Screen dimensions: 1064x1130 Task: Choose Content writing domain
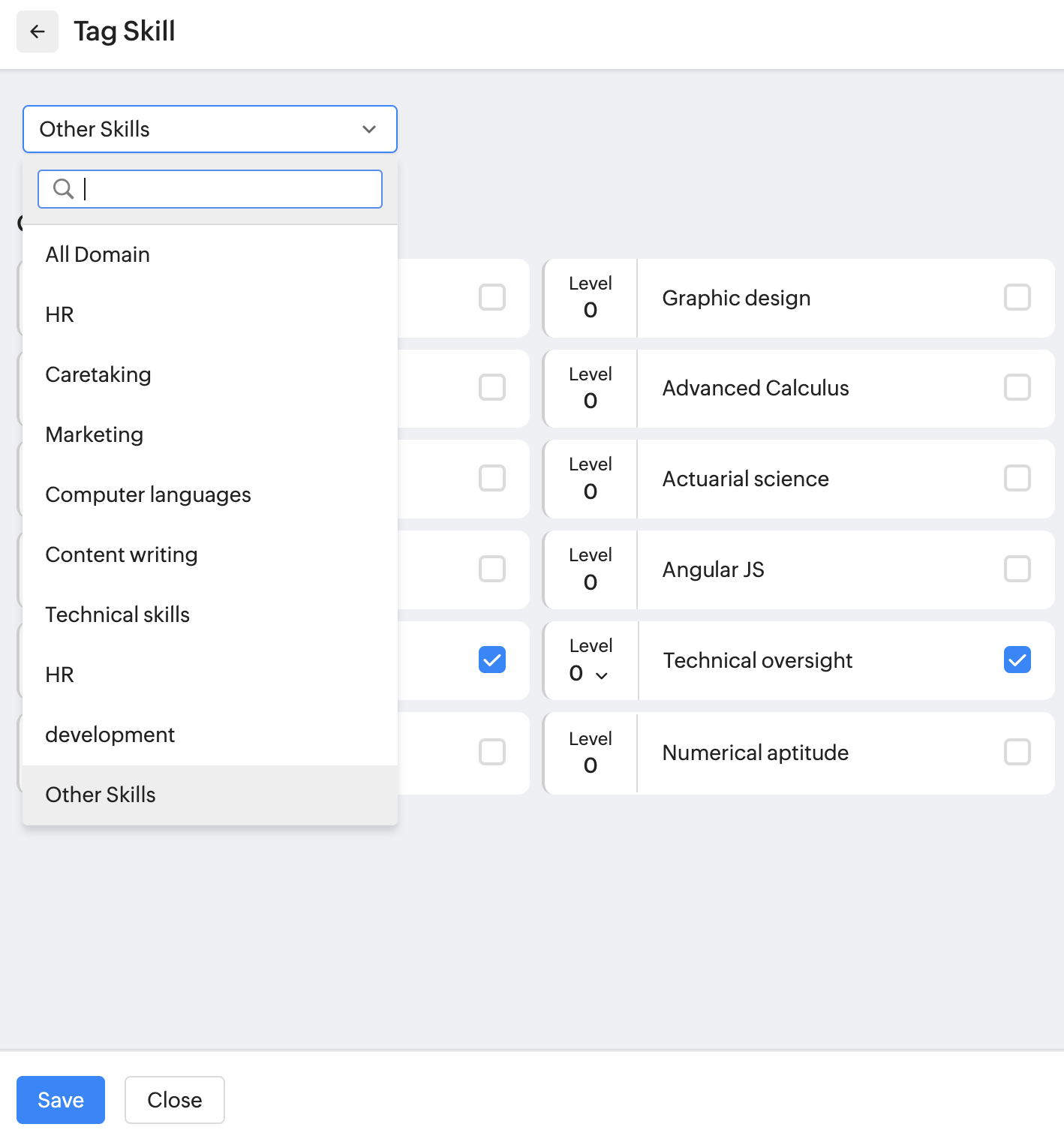click(x=122, y=554)
